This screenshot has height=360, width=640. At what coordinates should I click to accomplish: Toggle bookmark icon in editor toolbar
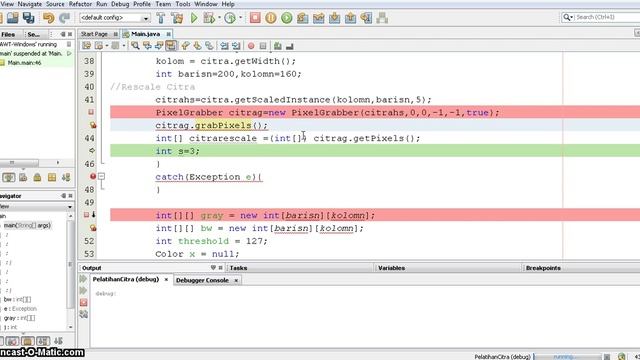click(209, 46)
